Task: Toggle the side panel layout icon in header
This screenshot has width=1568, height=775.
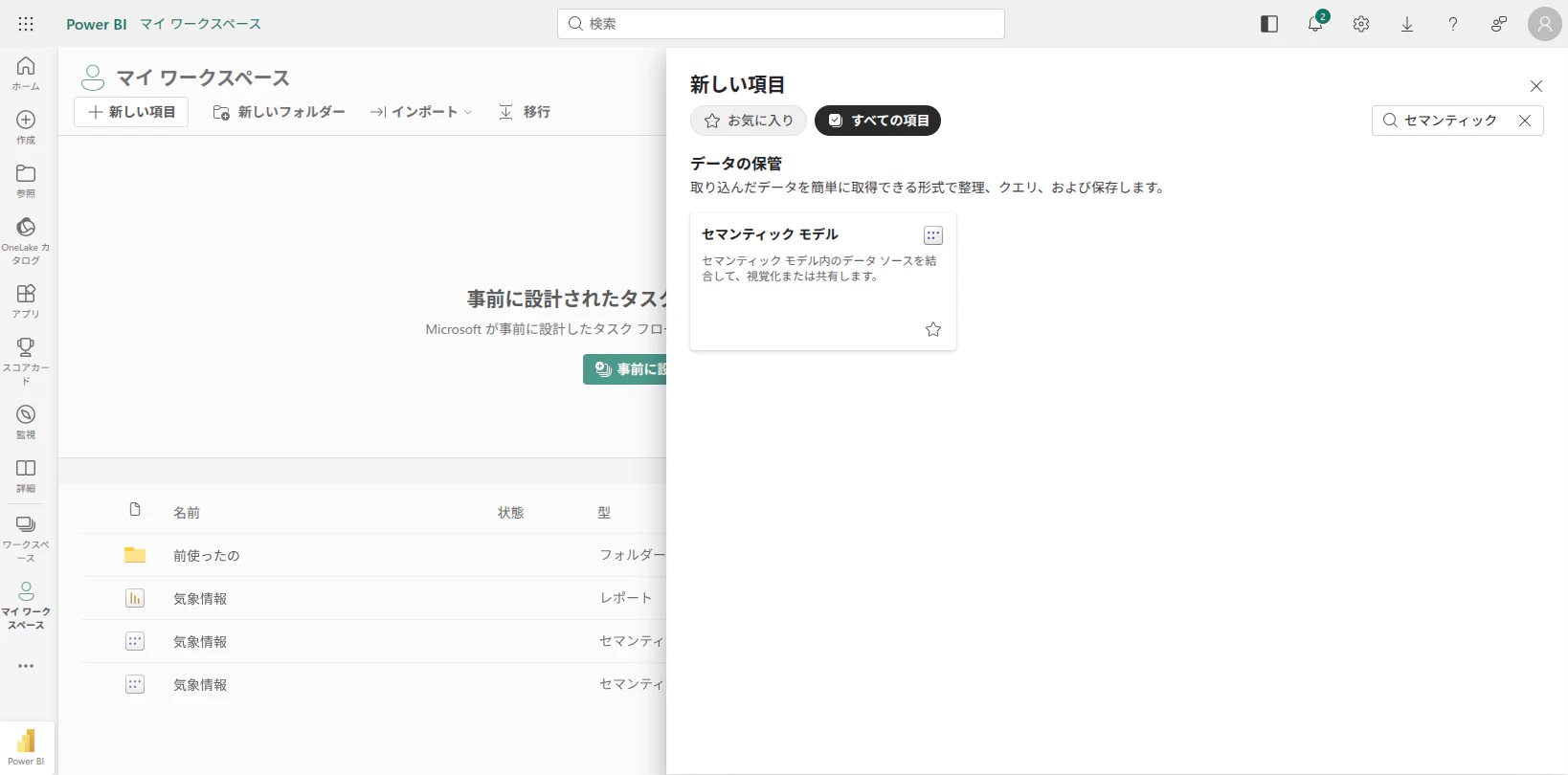Action: tap(1269, 24)
